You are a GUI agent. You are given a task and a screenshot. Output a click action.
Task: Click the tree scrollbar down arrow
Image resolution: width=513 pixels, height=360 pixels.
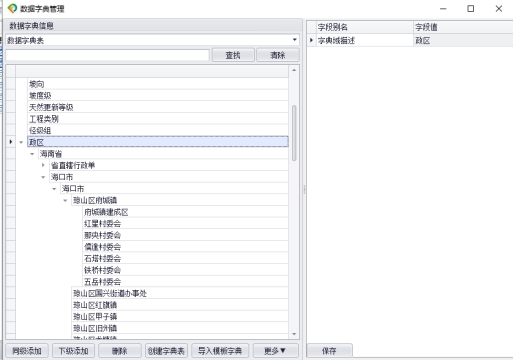click(x=294, y=334)
